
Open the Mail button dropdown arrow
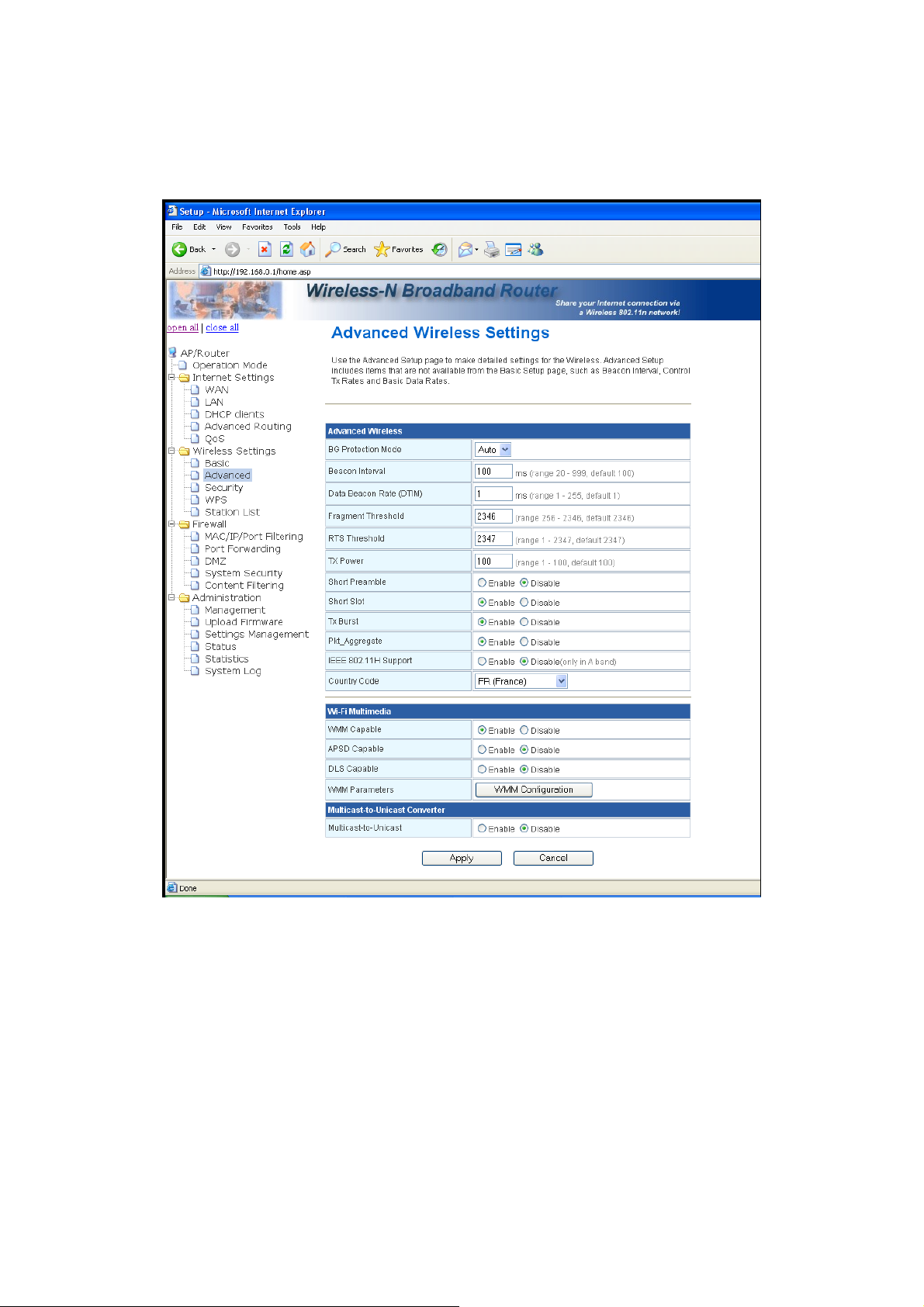click(x=476, y=249)
